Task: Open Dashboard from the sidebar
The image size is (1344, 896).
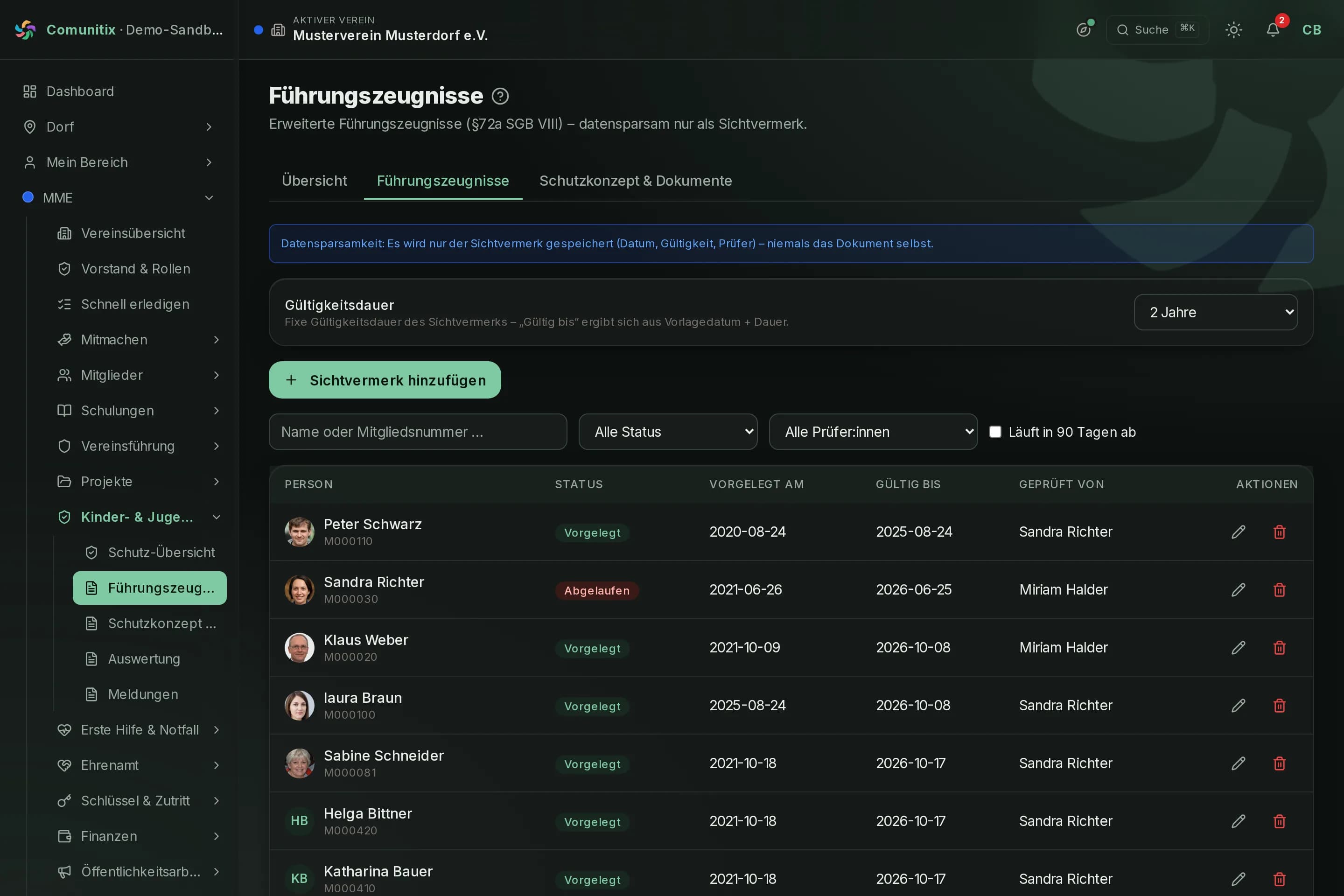Action: tap(119, 91)
